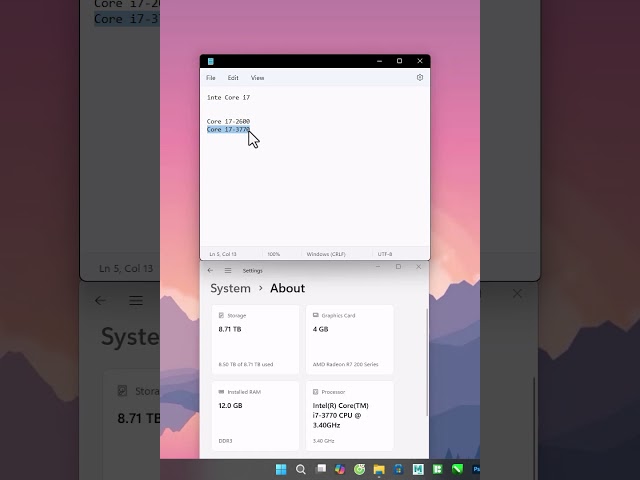This screenshot has height=480, width=640.
Task: Click the About heading in Settings
Action: 287,288
